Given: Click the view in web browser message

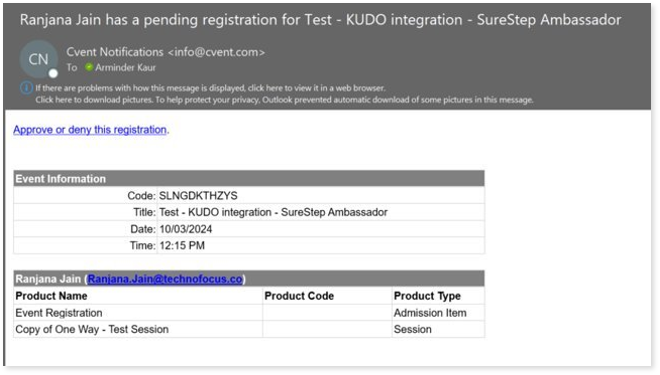Looking at the screenshot, I should [x=210, y=88].
